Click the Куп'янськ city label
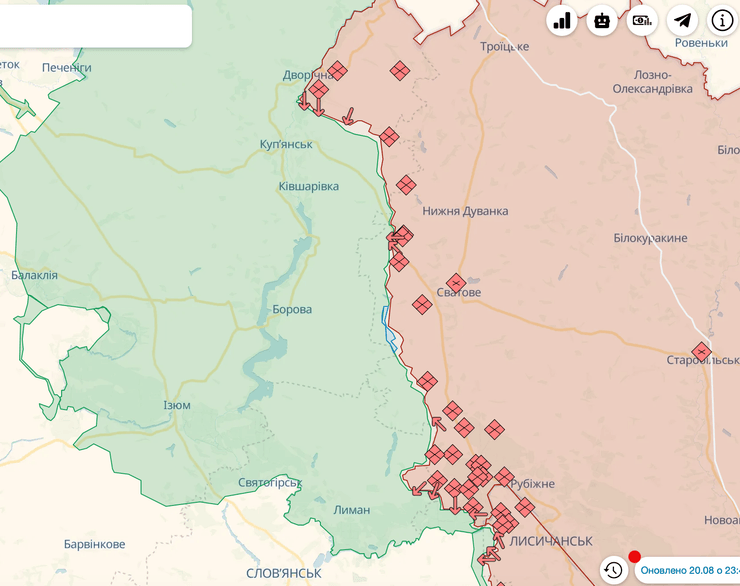Screen dimensions: 740x586 (286, 144)
